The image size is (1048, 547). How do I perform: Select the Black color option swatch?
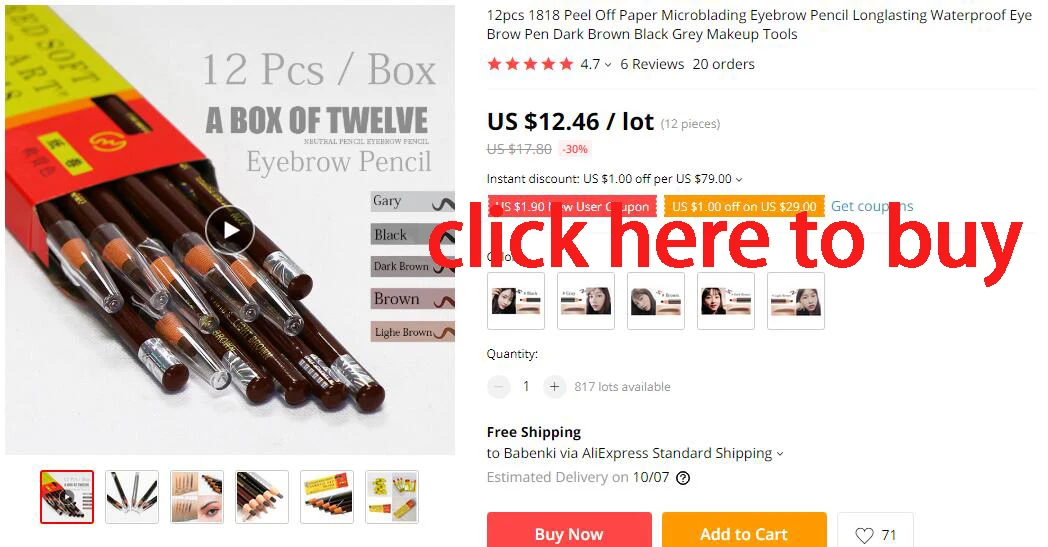coord(516,301)
